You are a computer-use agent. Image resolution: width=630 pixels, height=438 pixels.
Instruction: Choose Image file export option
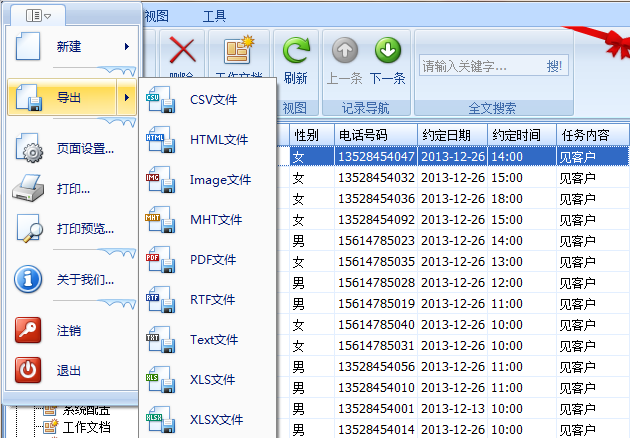point(219,179)
